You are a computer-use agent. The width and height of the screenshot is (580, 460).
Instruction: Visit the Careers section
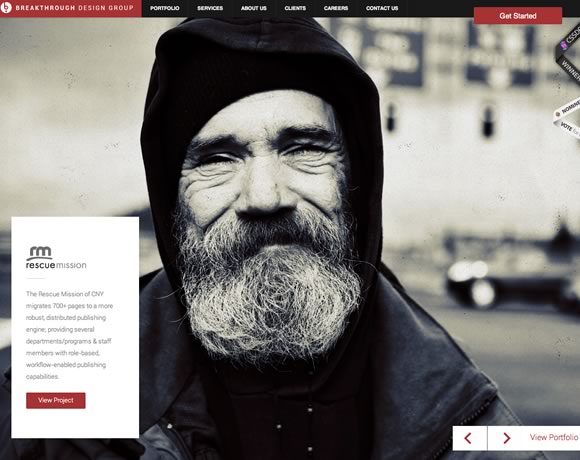pyautogui.click(x=336, y=8)
